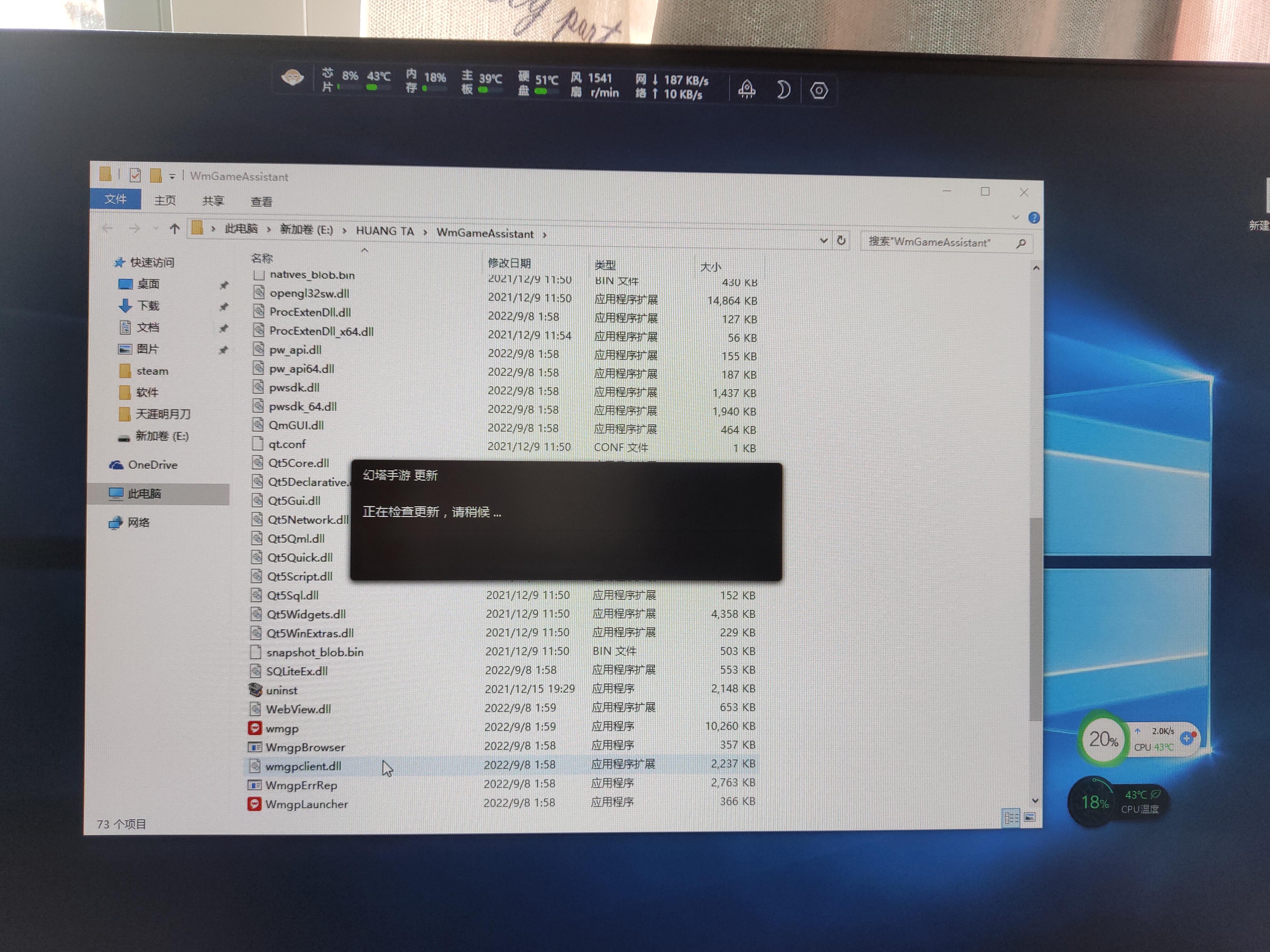Switch to details view layout icon
Image resolution: width=1270 pixels, height=952 pixels.
(x=1010, y=817)
